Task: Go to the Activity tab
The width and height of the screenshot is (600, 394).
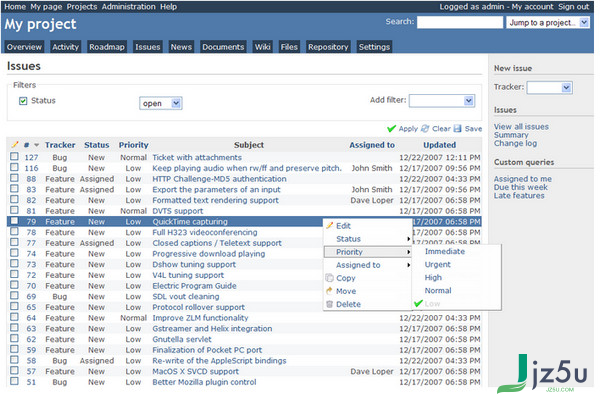Action: (65, 47)
